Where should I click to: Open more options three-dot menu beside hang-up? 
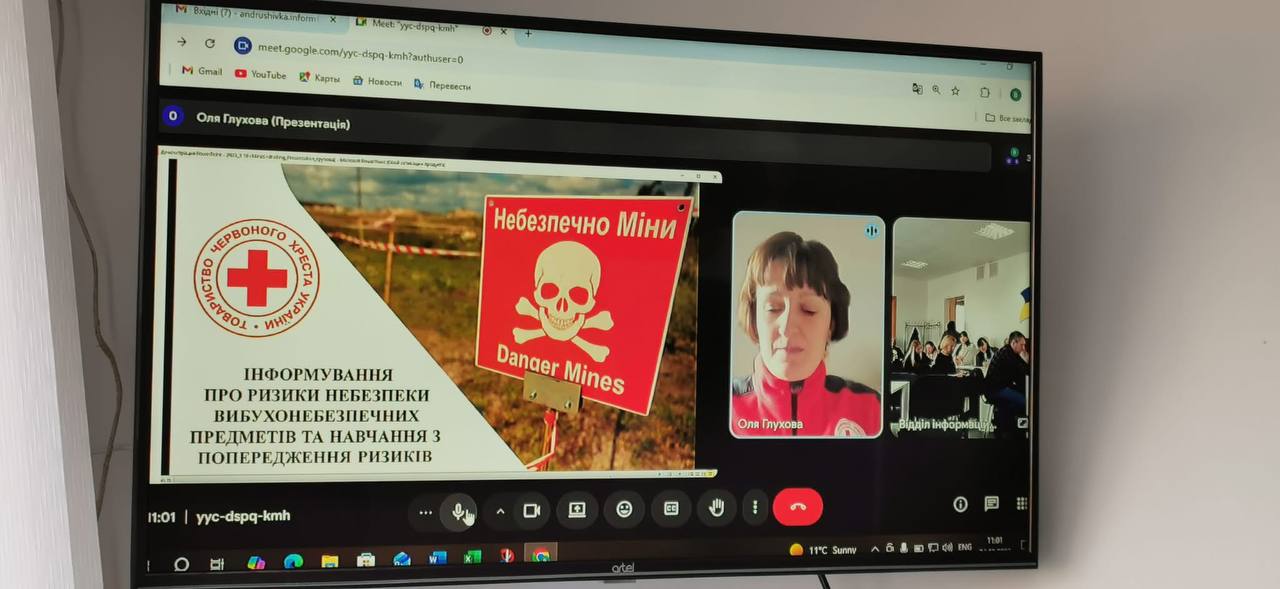coord(755,507)
